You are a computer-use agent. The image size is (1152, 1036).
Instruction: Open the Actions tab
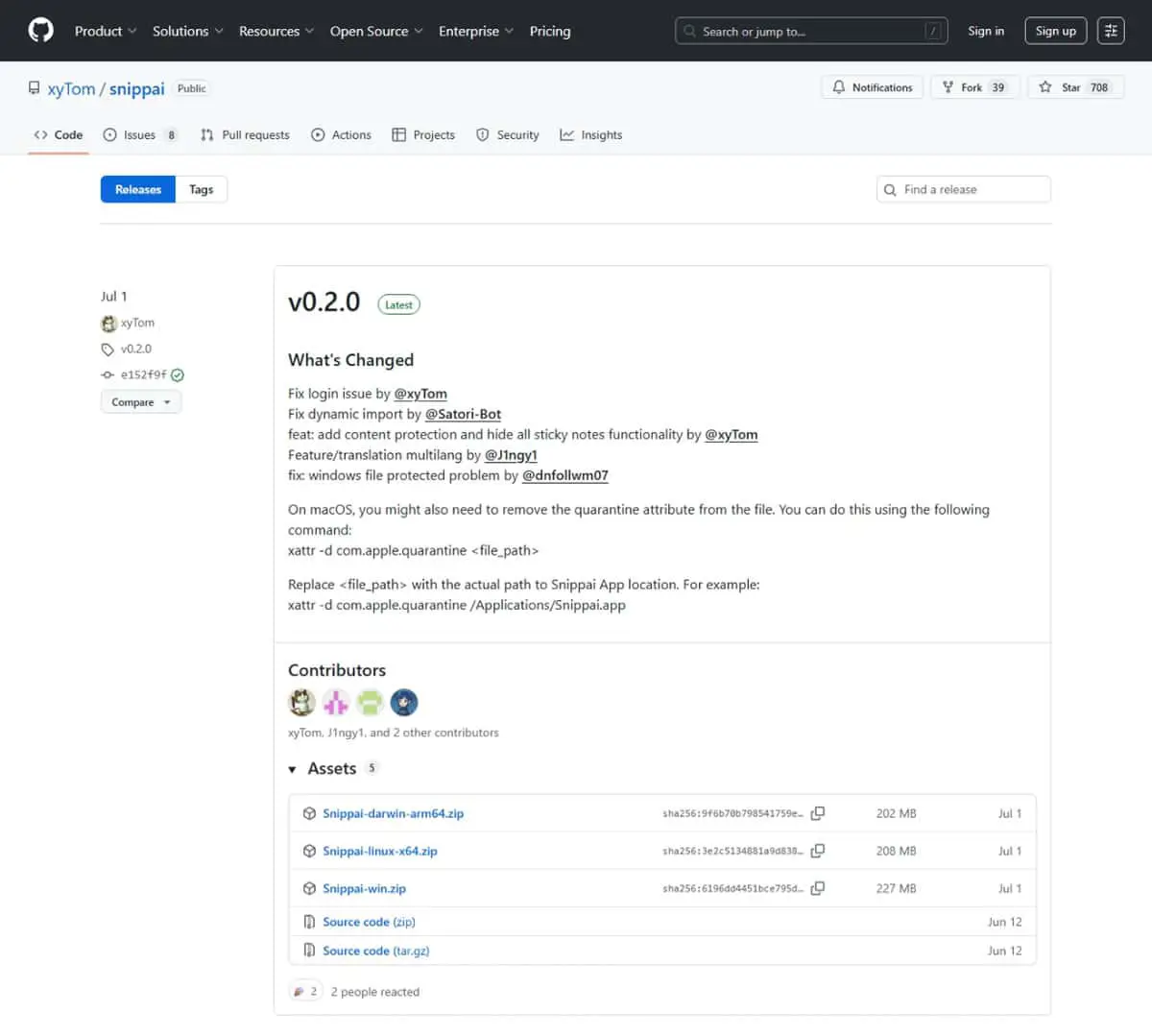342,134
